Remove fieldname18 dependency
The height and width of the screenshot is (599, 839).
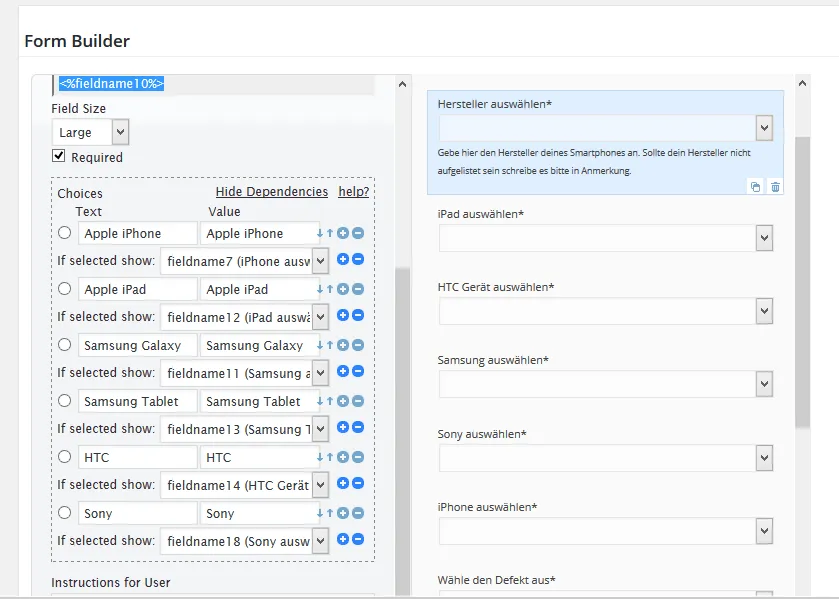pos(358,539)
